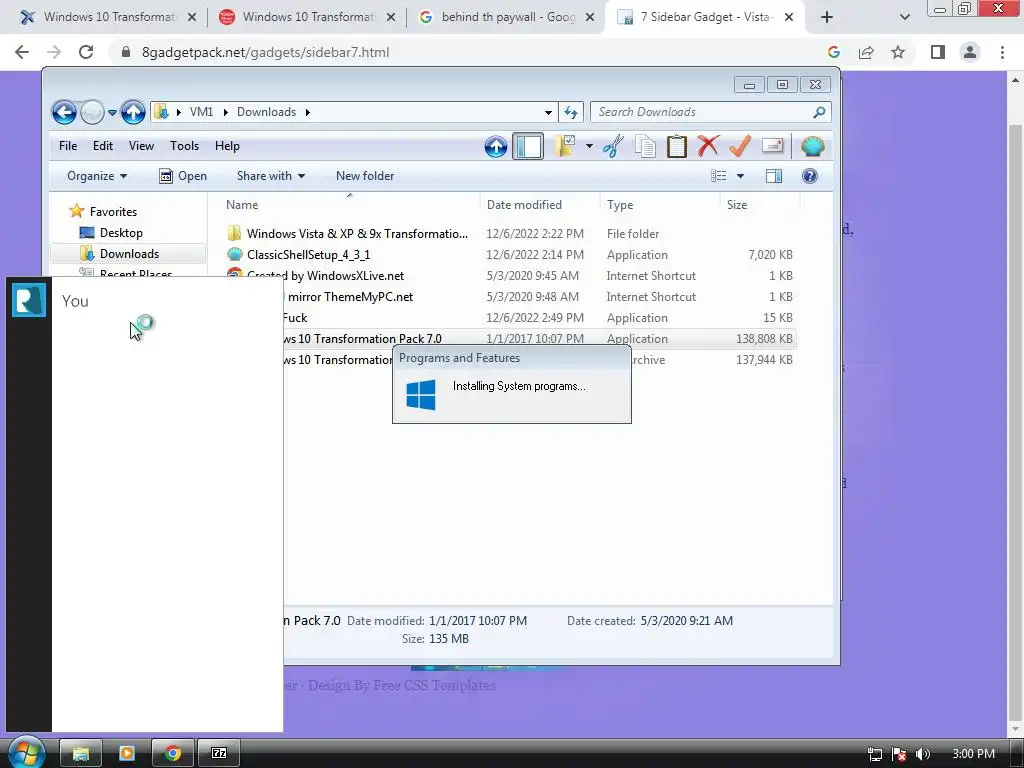1024x768 pixels.
Task: Expand arrow after Downloads in address path
Action: point(308,112)
